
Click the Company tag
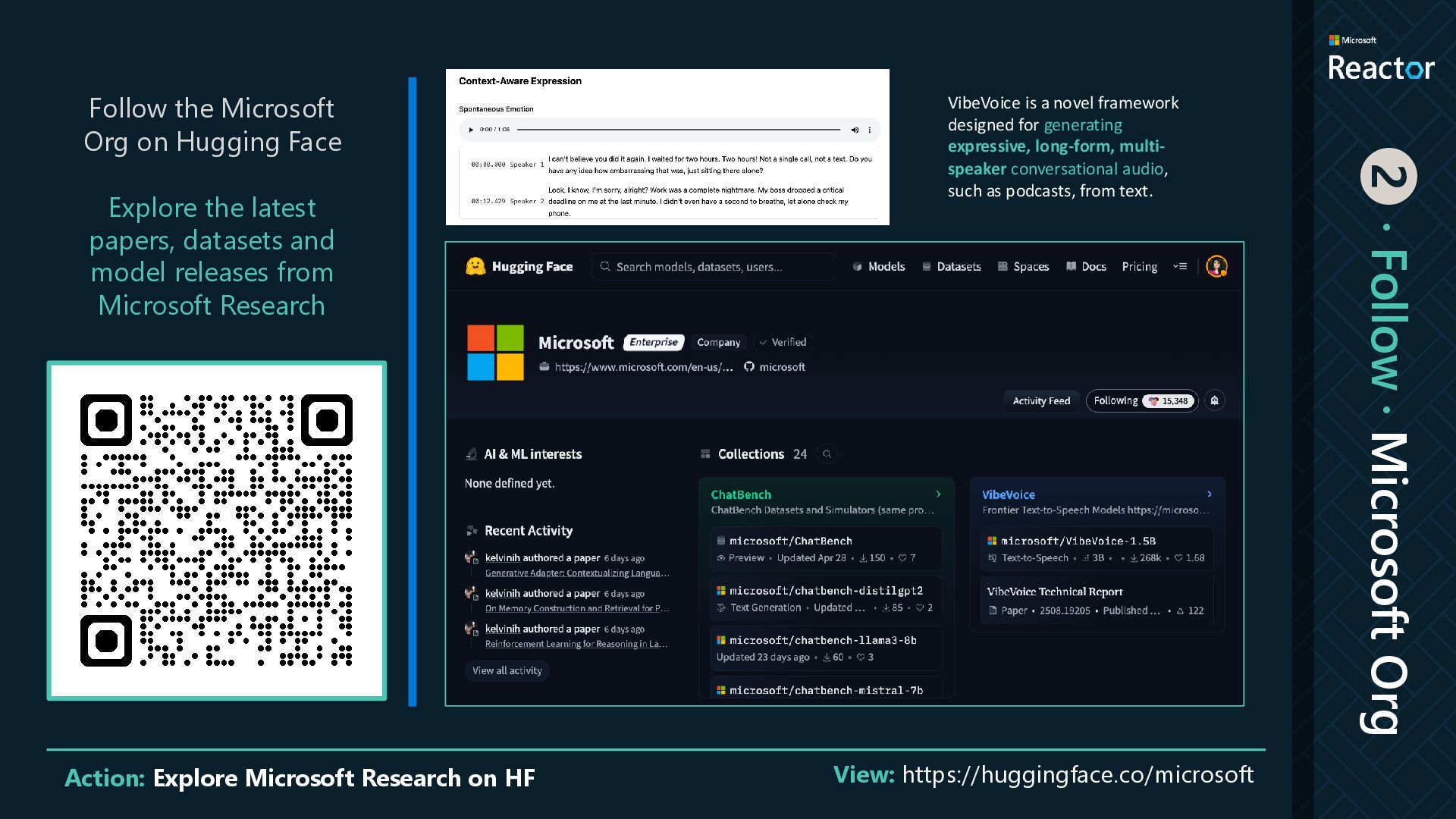point(718,342)
